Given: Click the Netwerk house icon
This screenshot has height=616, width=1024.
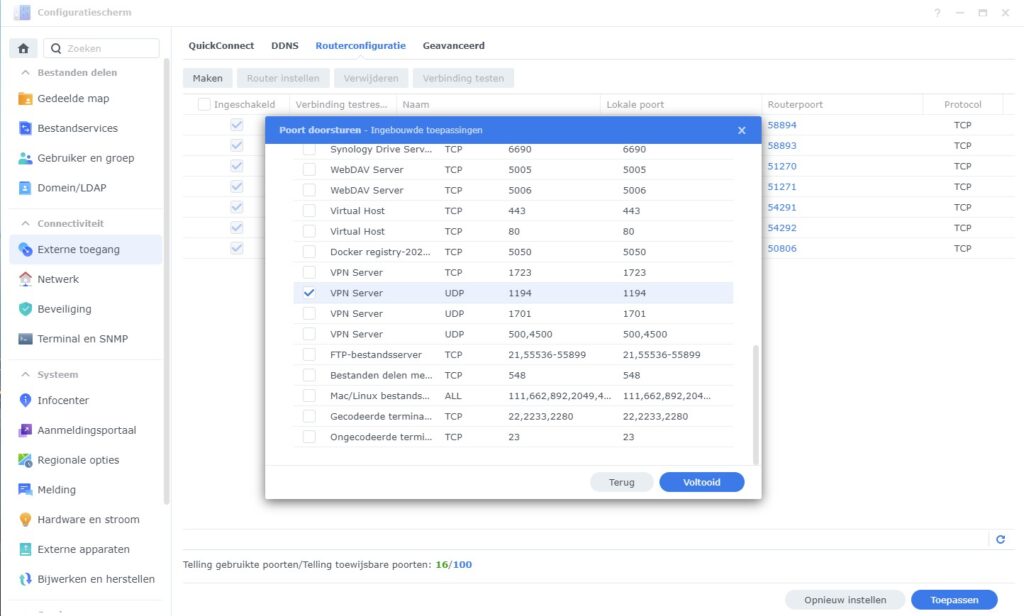Looking at the screenshot, I should pyautogui.click(x=25, y=279).
